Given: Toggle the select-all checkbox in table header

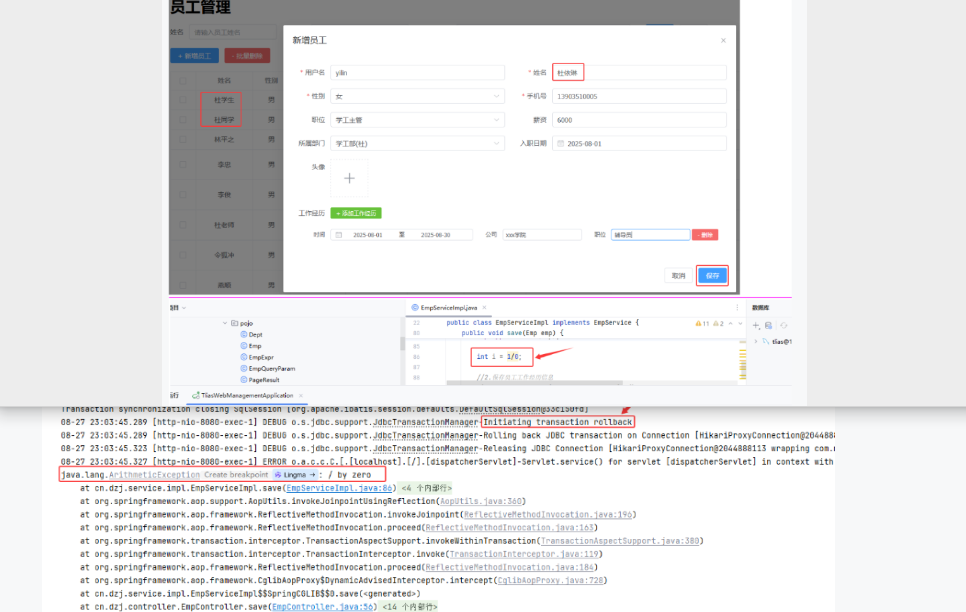Looking at the screenshot, I should [182, 80].
